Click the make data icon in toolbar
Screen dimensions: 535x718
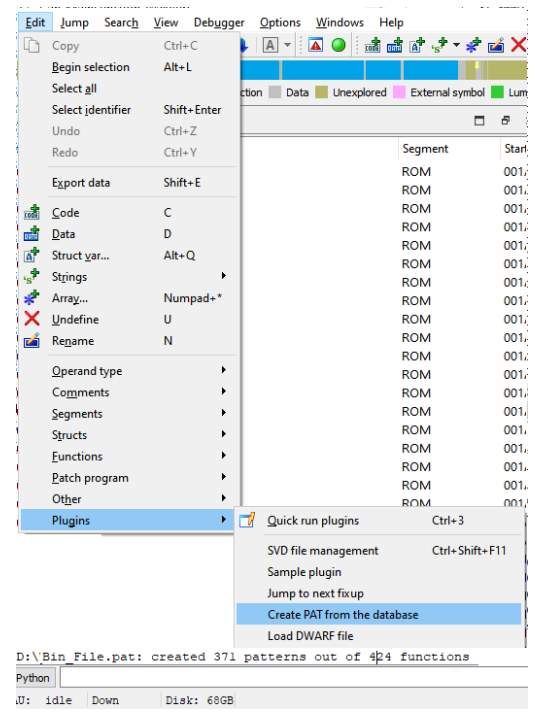[x=394, y=45]
